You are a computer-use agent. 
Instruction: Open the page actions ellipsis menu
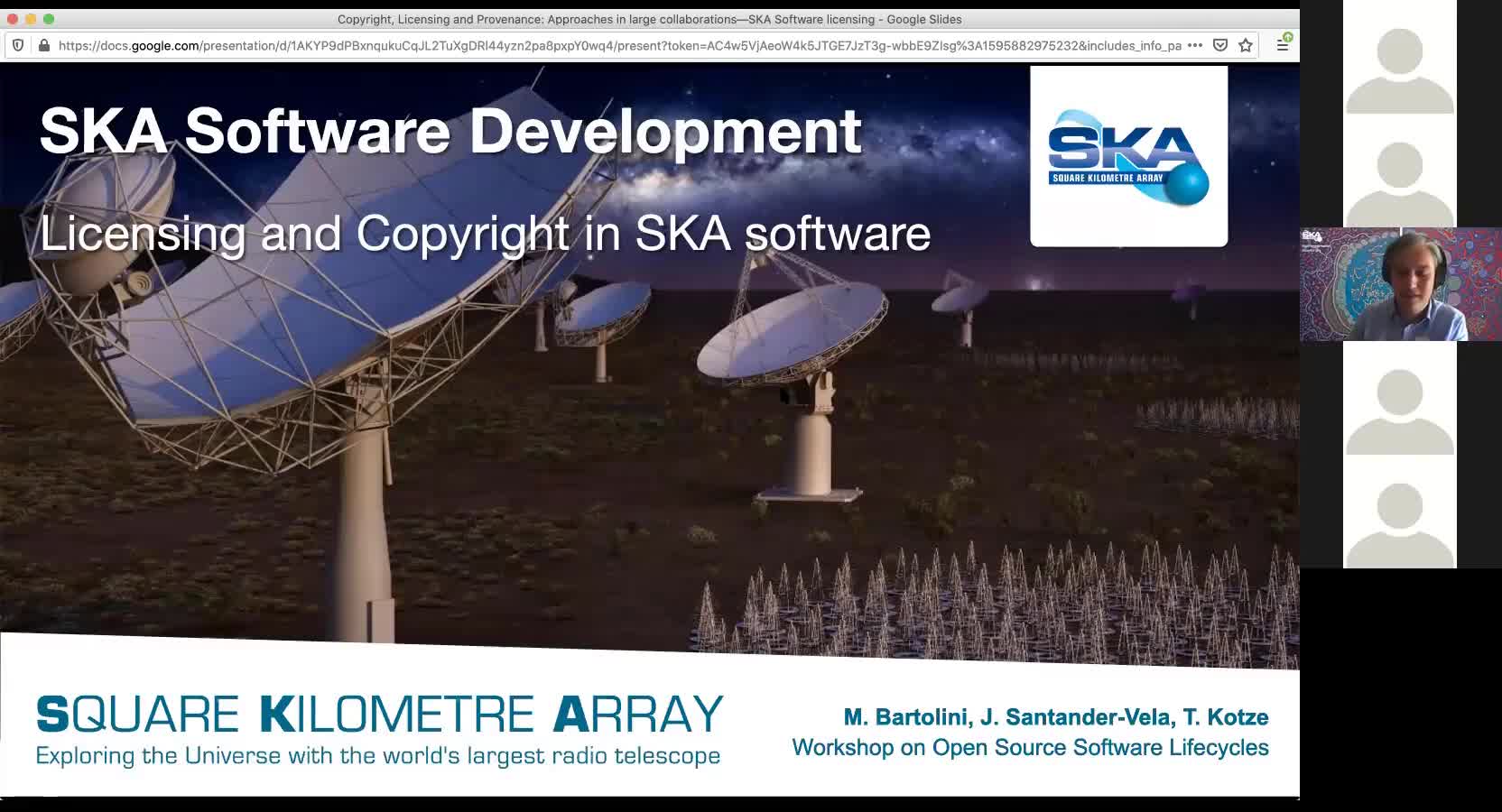coord(1195,43)
